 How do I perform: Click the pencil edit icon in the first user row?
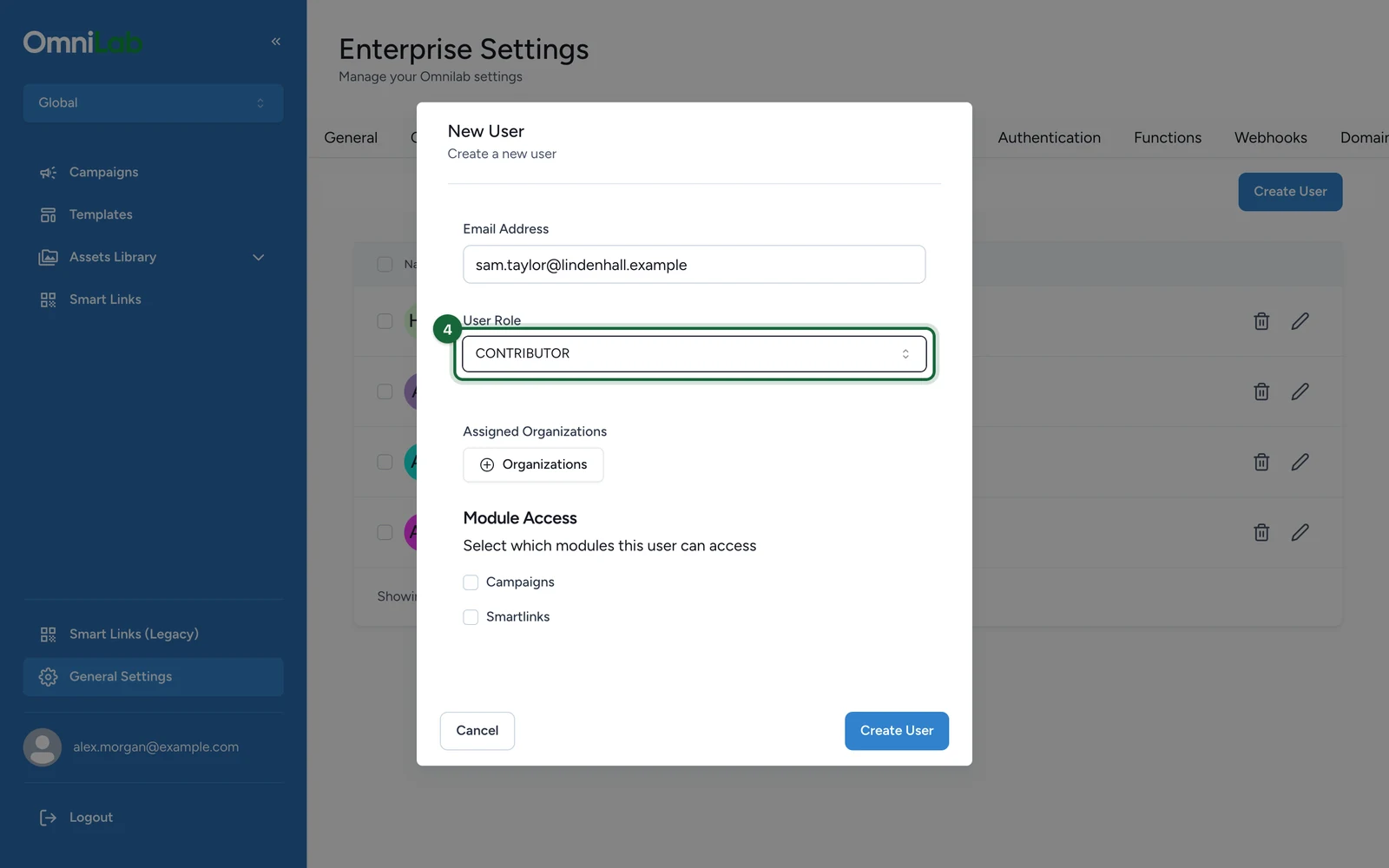pos(1300,321)
